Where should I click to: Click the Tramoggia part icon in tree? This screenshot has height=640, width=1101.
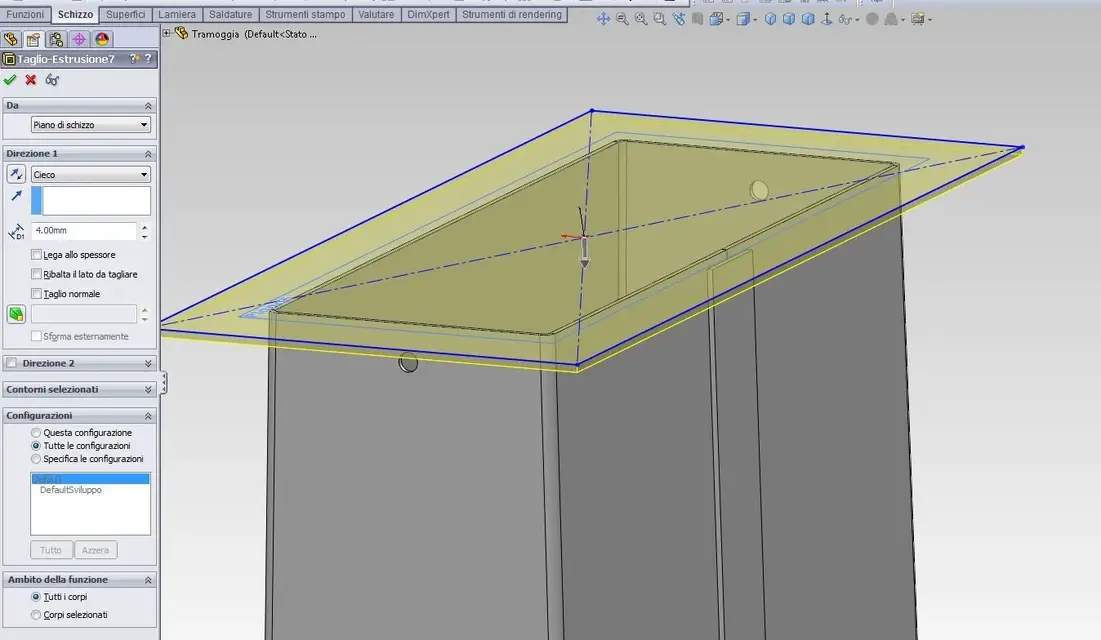coord(181,33)
